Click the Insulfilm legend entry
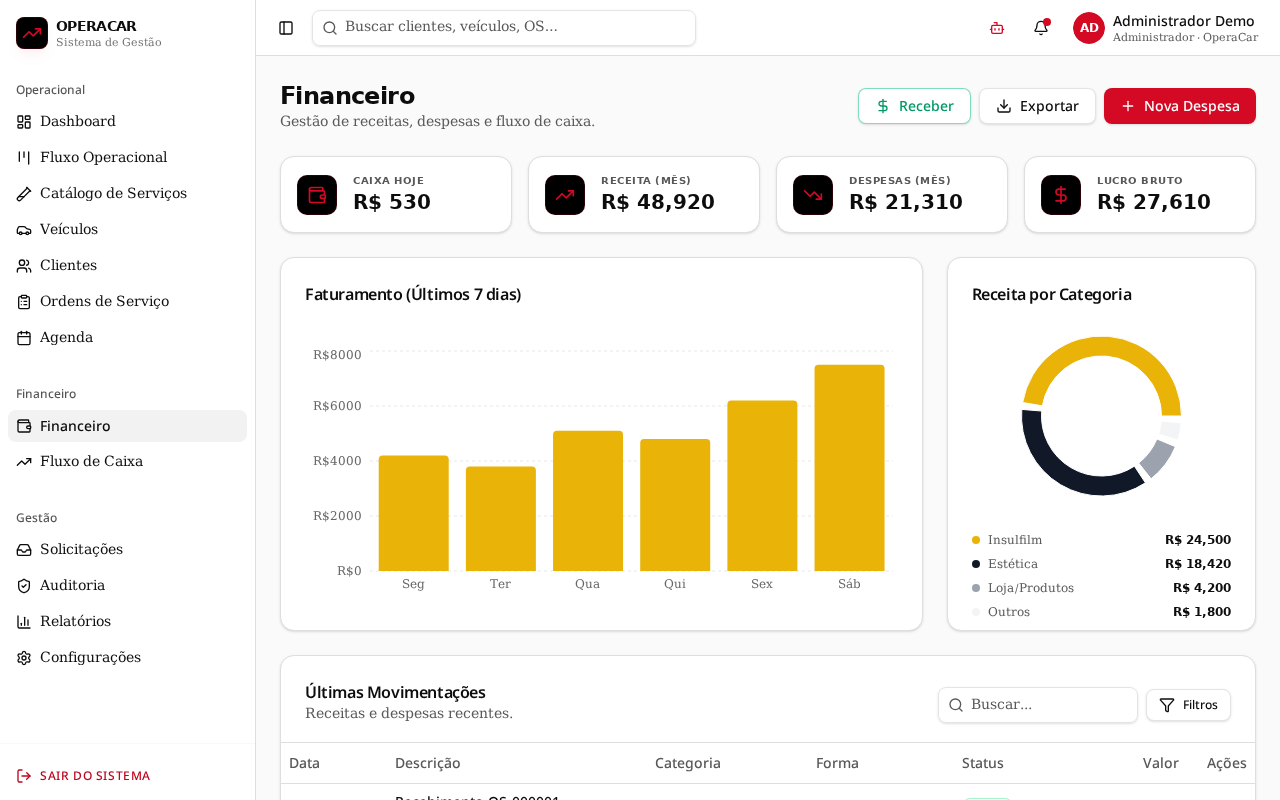The height and width of the screenshot is (800, 1280). click(1101, 540)
